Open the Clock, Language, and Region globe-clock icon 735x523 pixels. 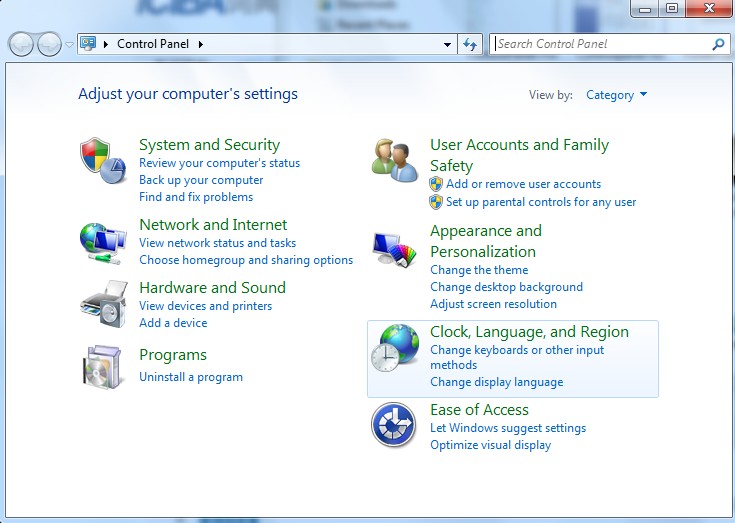395,348
